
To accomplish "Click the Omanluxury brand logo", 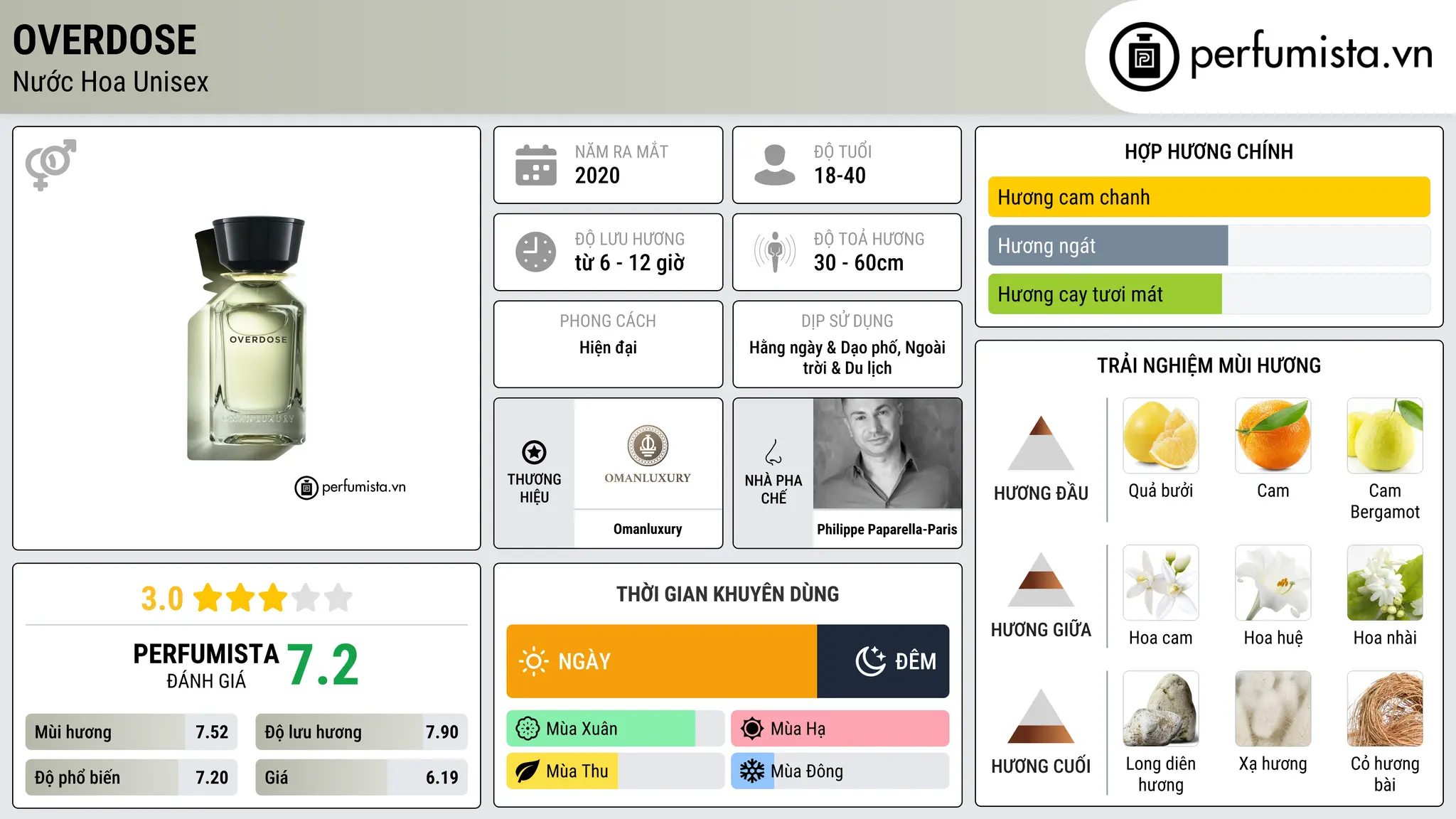I will [x=648, y=455].
